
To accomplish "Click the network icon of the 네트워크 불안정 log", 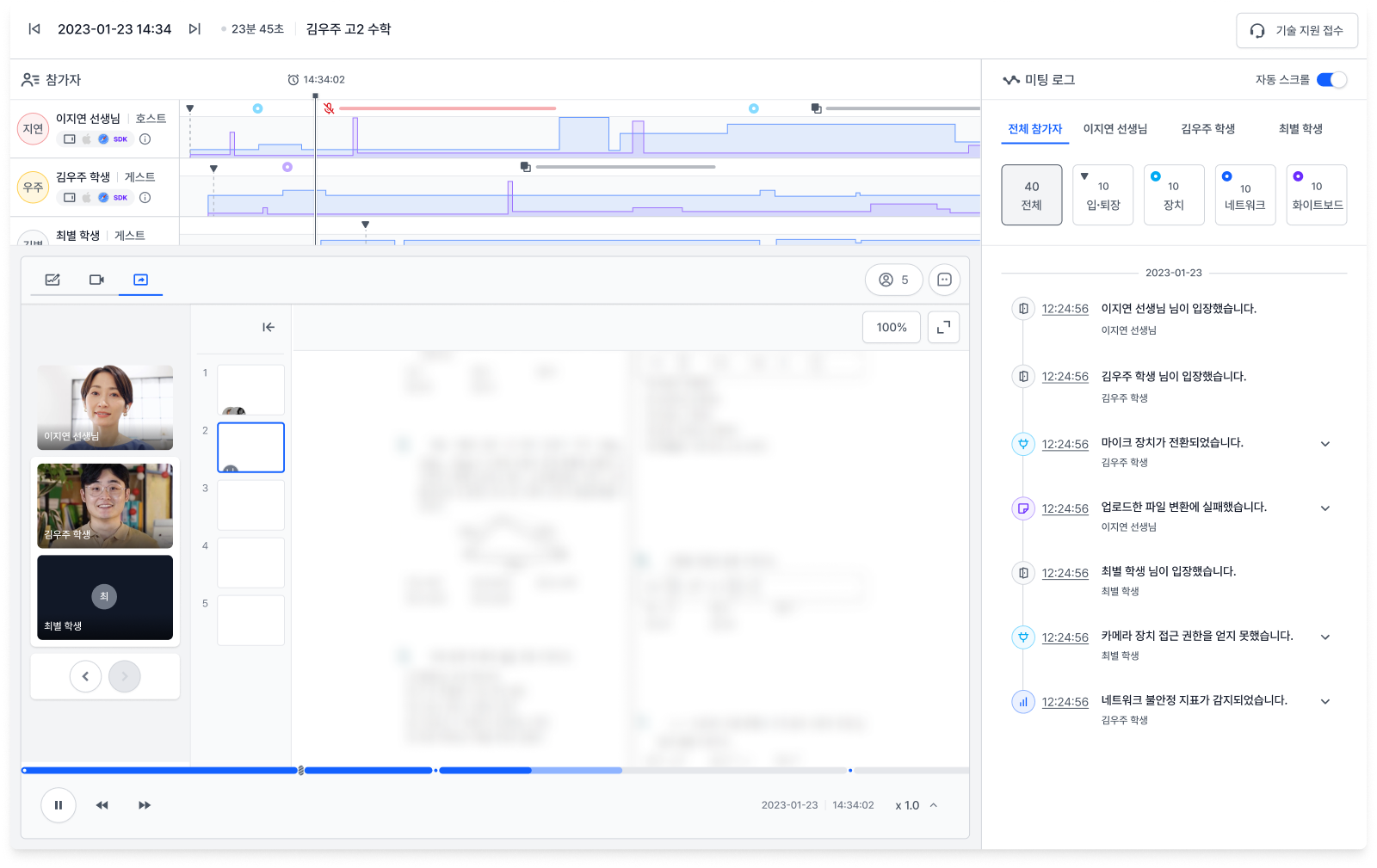I will tap(1023, 702).
